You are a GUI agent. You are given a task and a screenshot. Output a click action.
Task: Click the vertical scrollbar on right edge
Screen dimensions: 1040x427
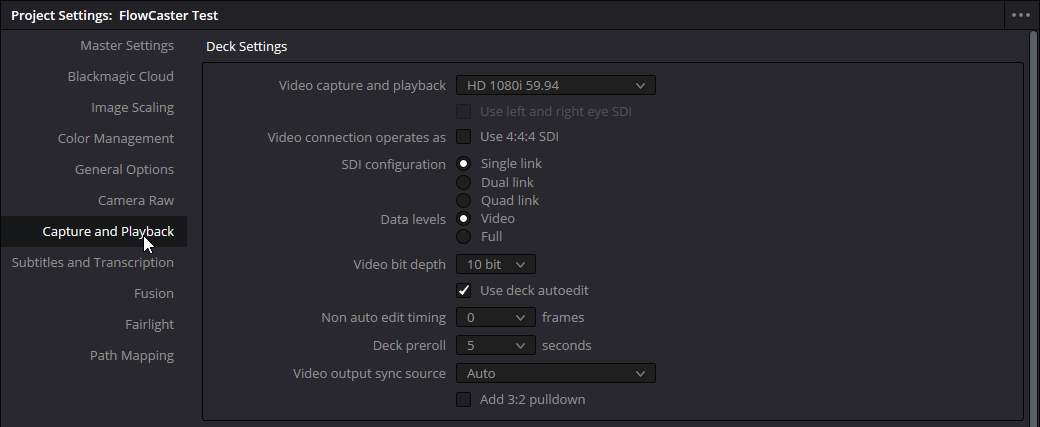pos(1035,228)
